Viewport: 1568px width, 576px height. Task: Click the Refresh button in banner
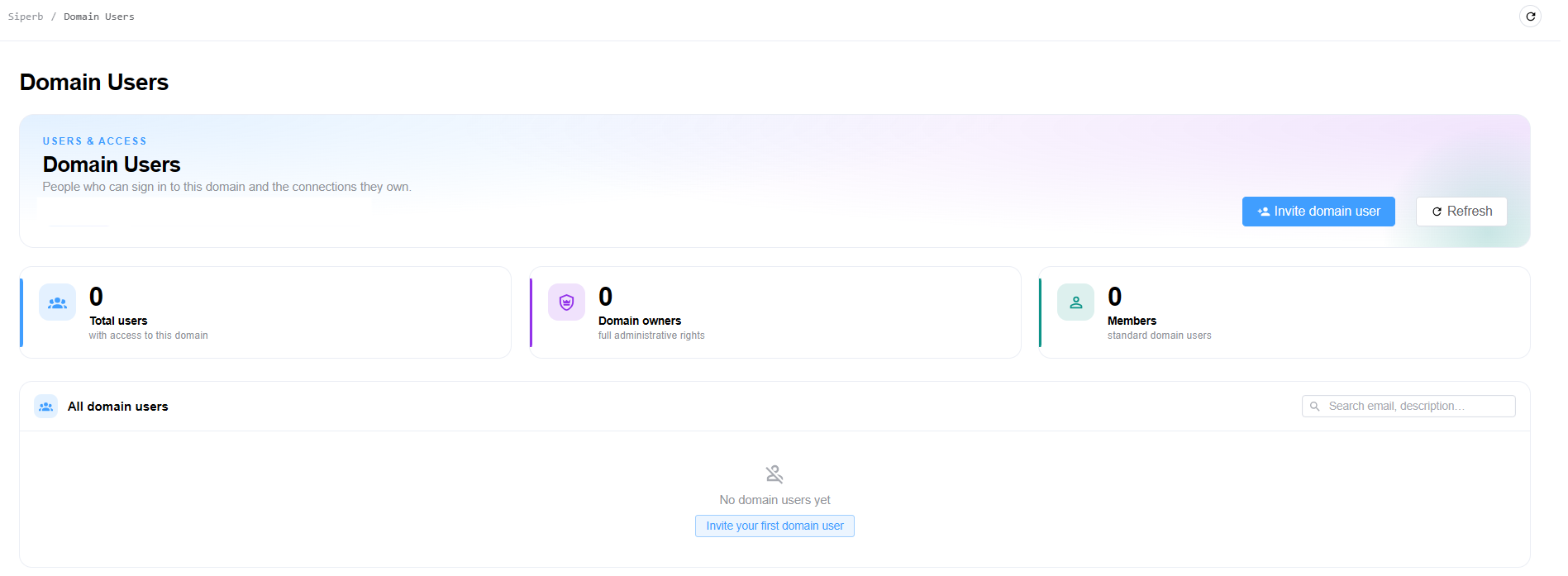(1461, 212)
